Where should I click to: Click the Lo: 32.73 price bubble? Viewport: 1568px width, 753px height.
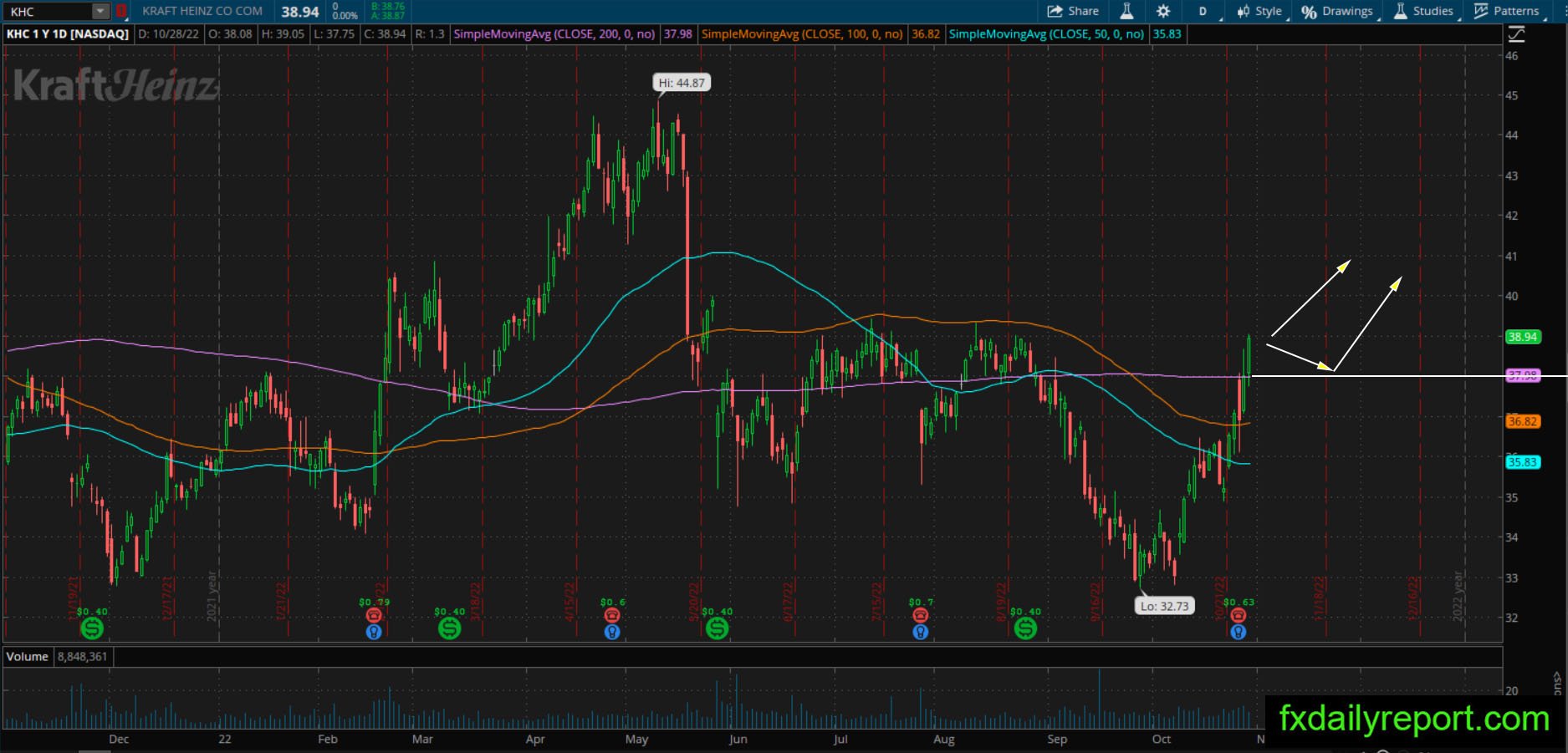click(x=1164, y=606)
